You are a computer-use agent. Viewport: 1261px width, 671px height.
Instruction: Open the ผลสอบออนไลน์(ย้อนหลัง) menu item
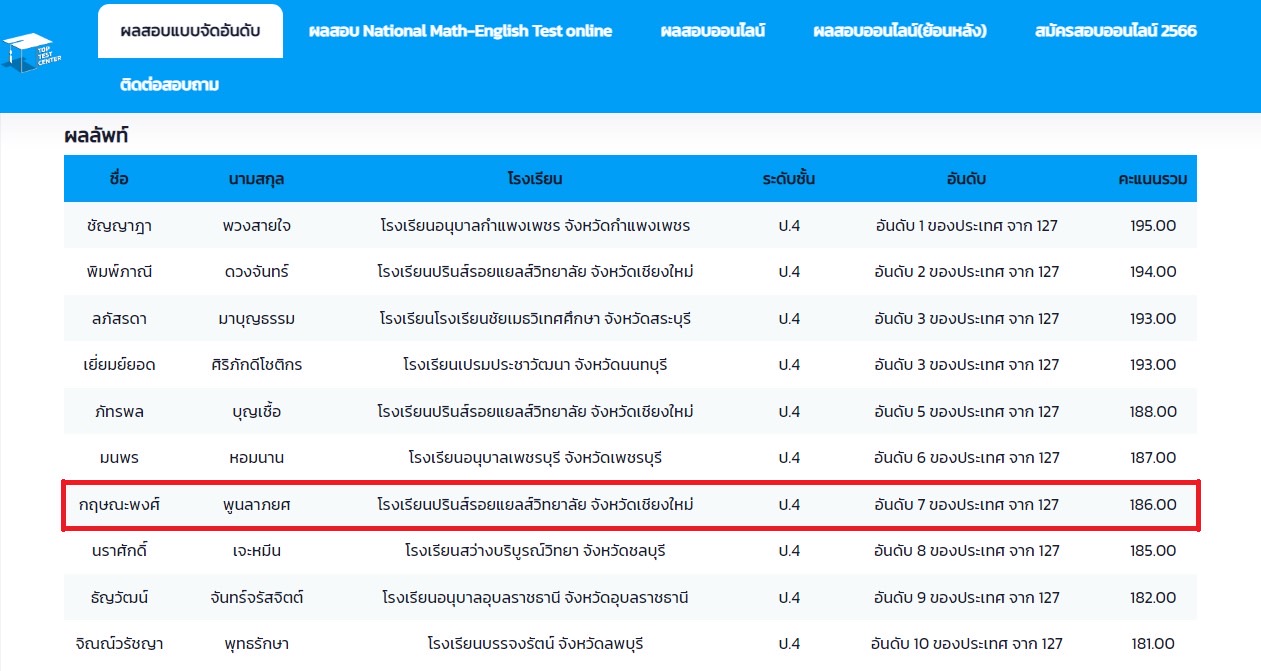(900, 31)
